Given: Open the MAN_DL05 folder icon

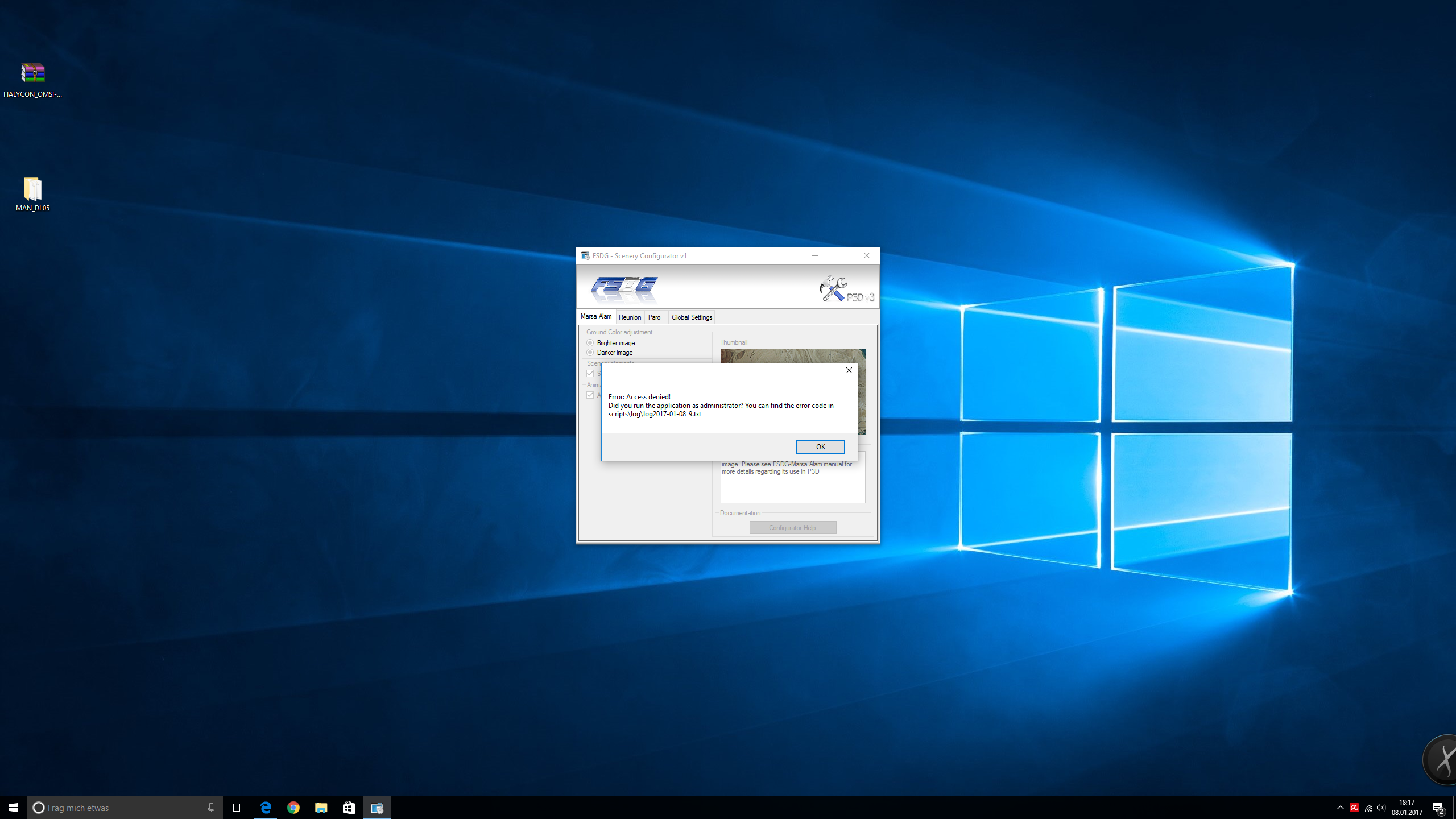Looking at the screenshot, I should point(33,189).
